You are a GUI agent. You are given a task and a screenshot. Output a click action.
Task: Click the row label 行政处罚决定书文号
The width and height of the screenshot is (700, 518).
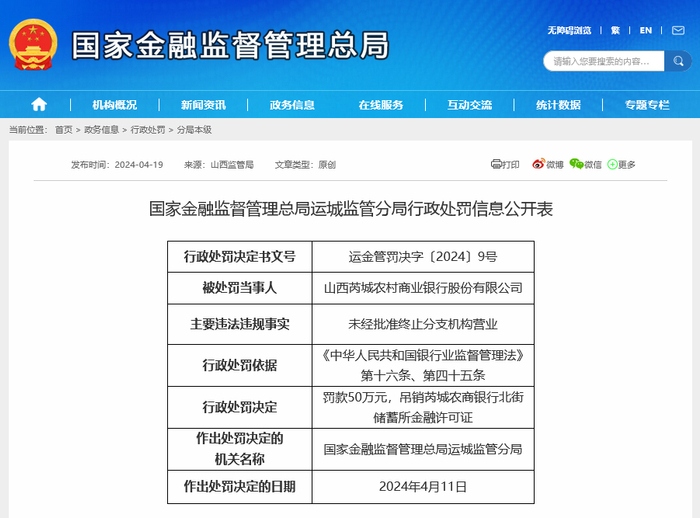click(240, 257)
